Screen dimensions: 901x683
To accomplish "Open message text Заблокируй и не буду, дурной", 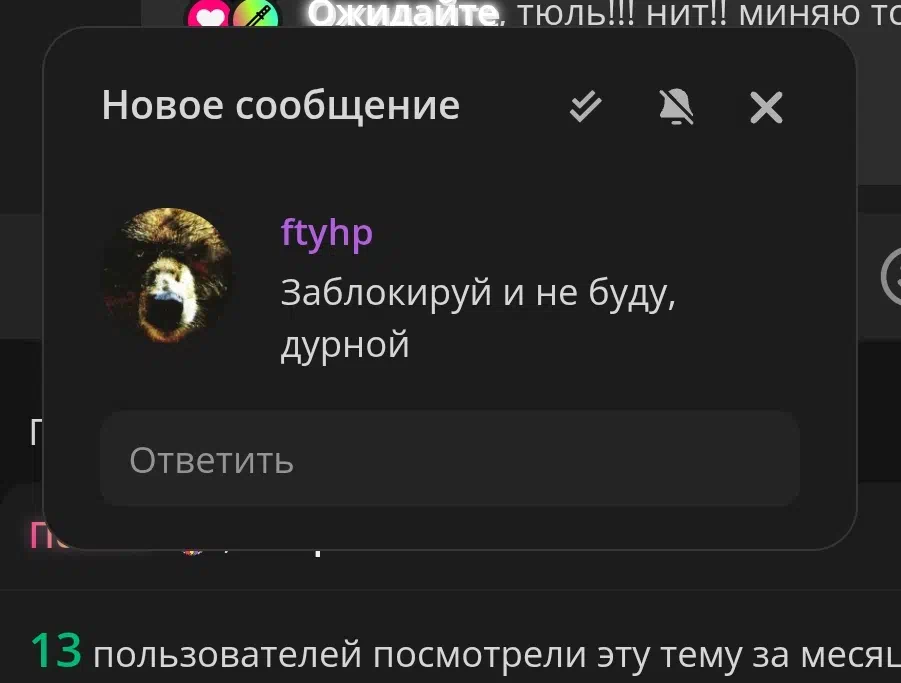I will pos(478,318).
